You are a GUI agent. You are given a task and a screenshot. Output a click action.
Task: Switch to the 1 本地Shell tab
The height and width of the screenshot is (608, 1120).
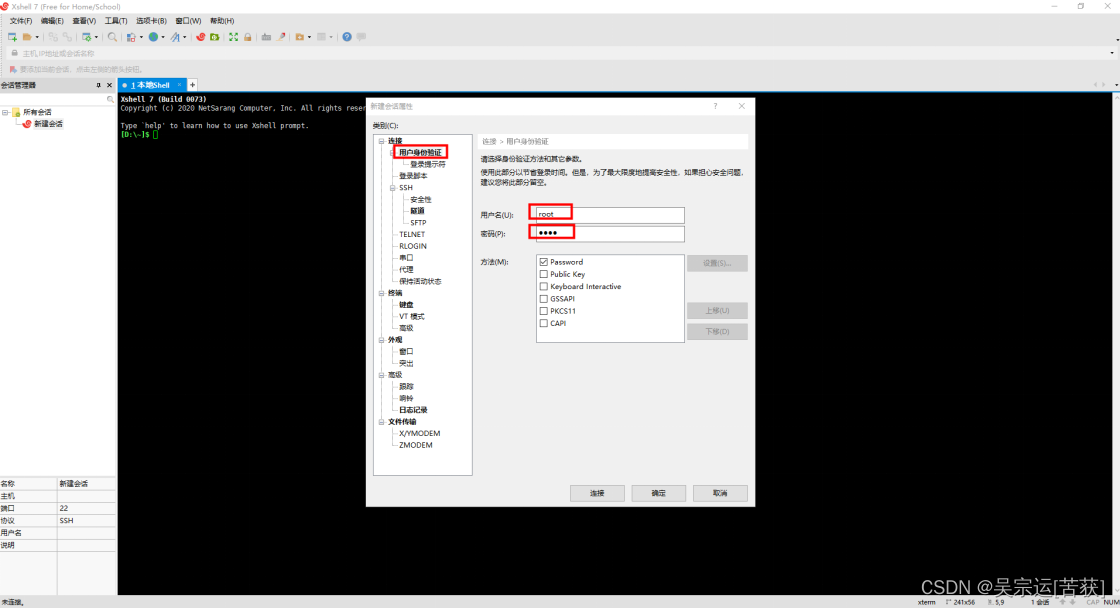(150, 85)
